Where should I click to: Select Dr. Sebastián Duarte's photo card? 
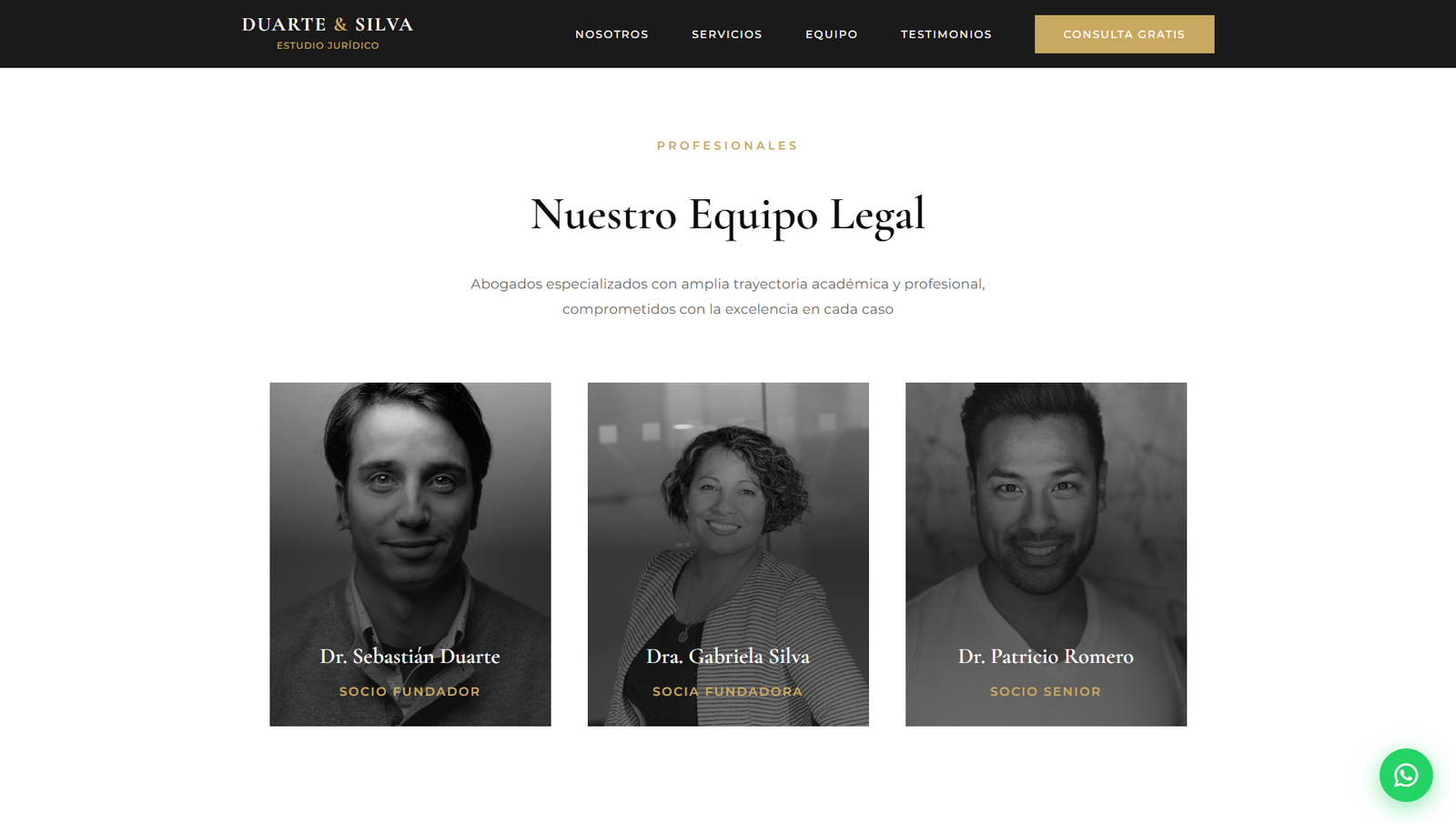(410, 554)
